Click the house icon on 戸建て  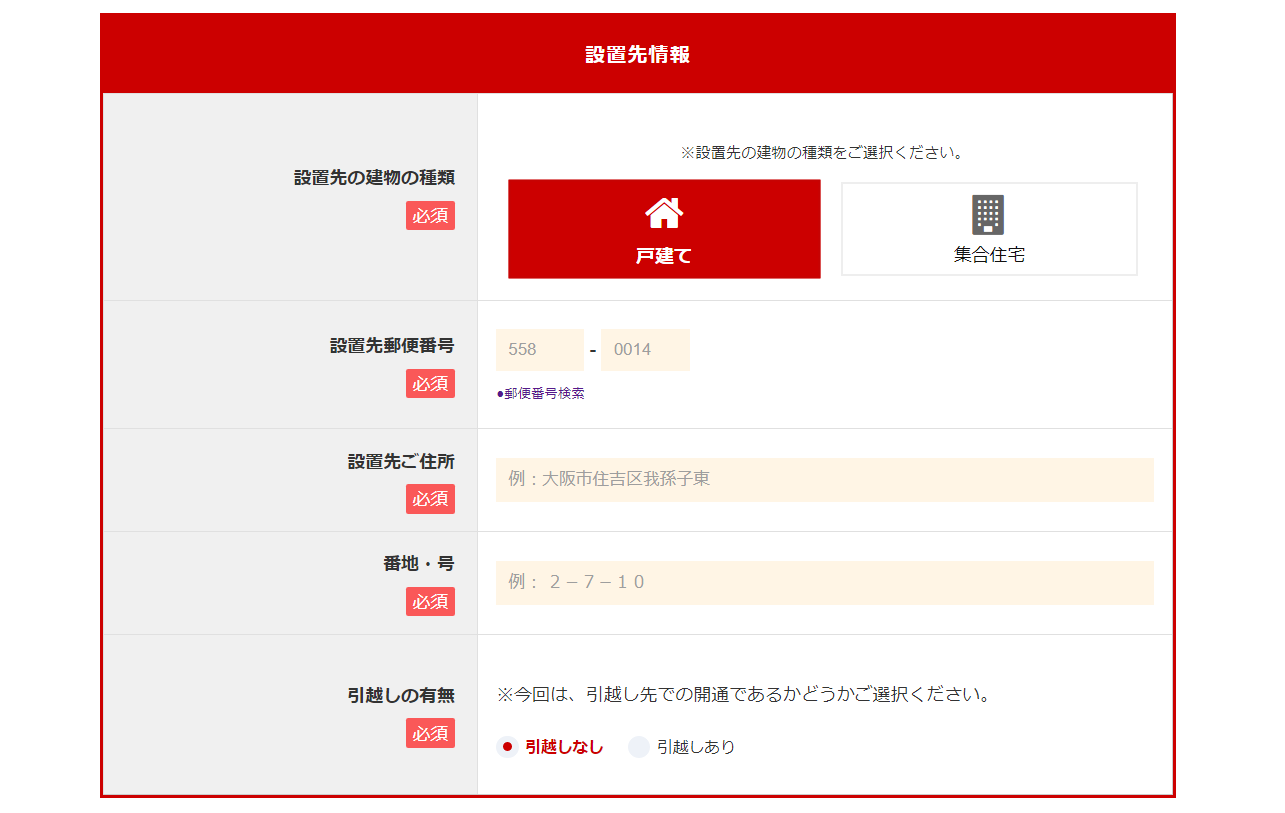[664, 212]
